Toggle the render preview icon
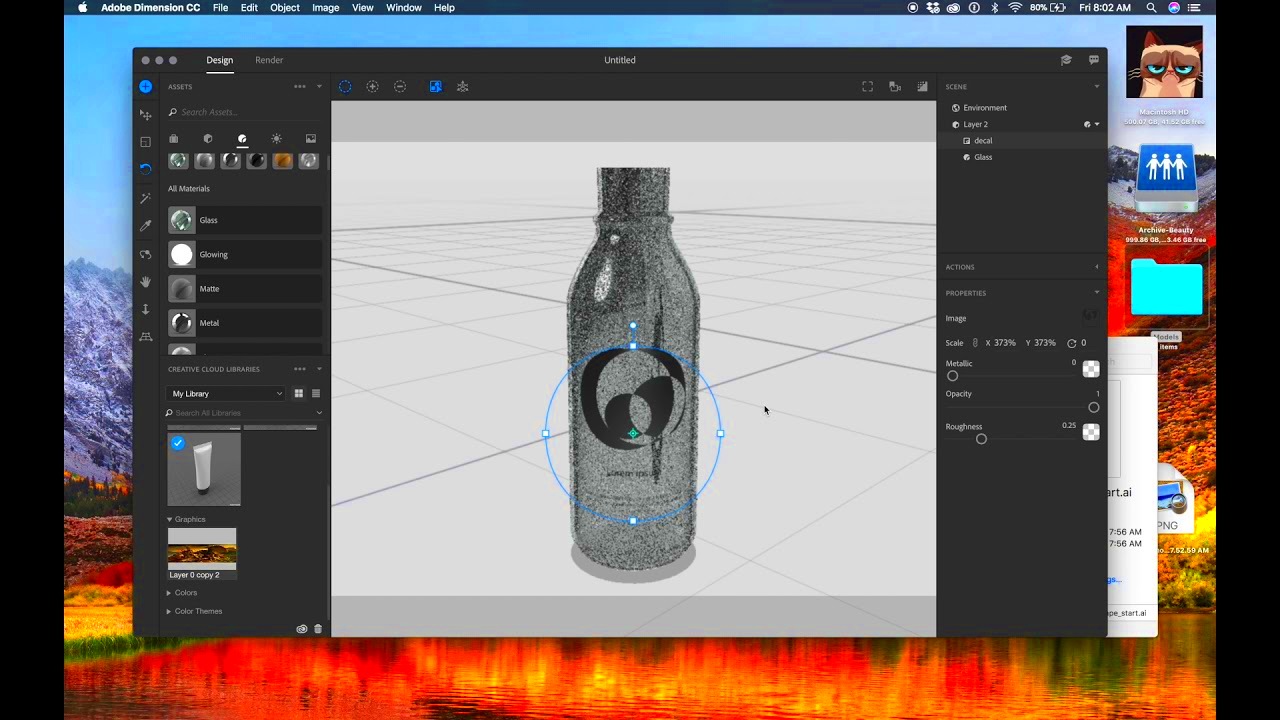Image resolution: width=1280 pixels, height=720 pixels. click(922, 87)
